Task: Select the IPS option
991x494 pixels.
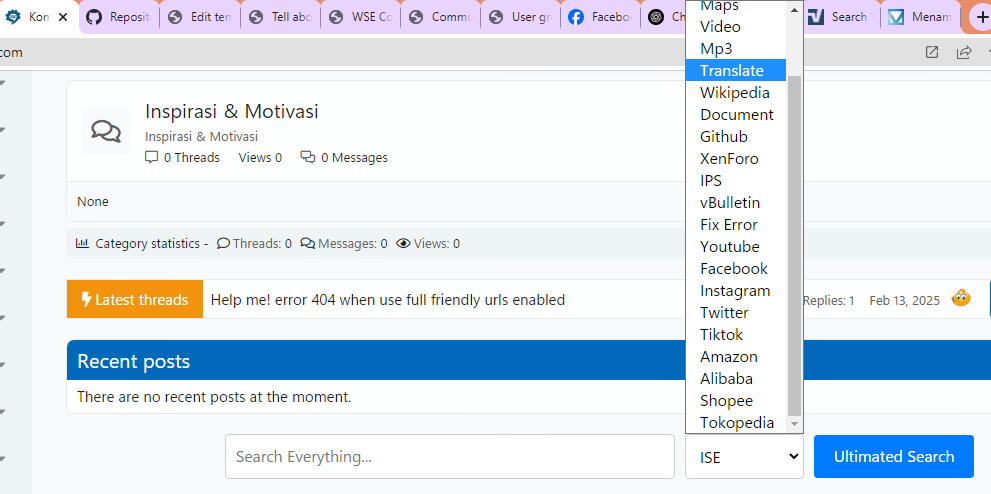Action: coord(736,181)
